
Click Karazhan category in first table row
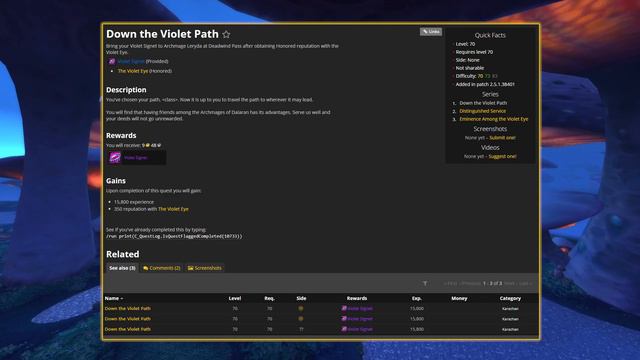point(510,309)
